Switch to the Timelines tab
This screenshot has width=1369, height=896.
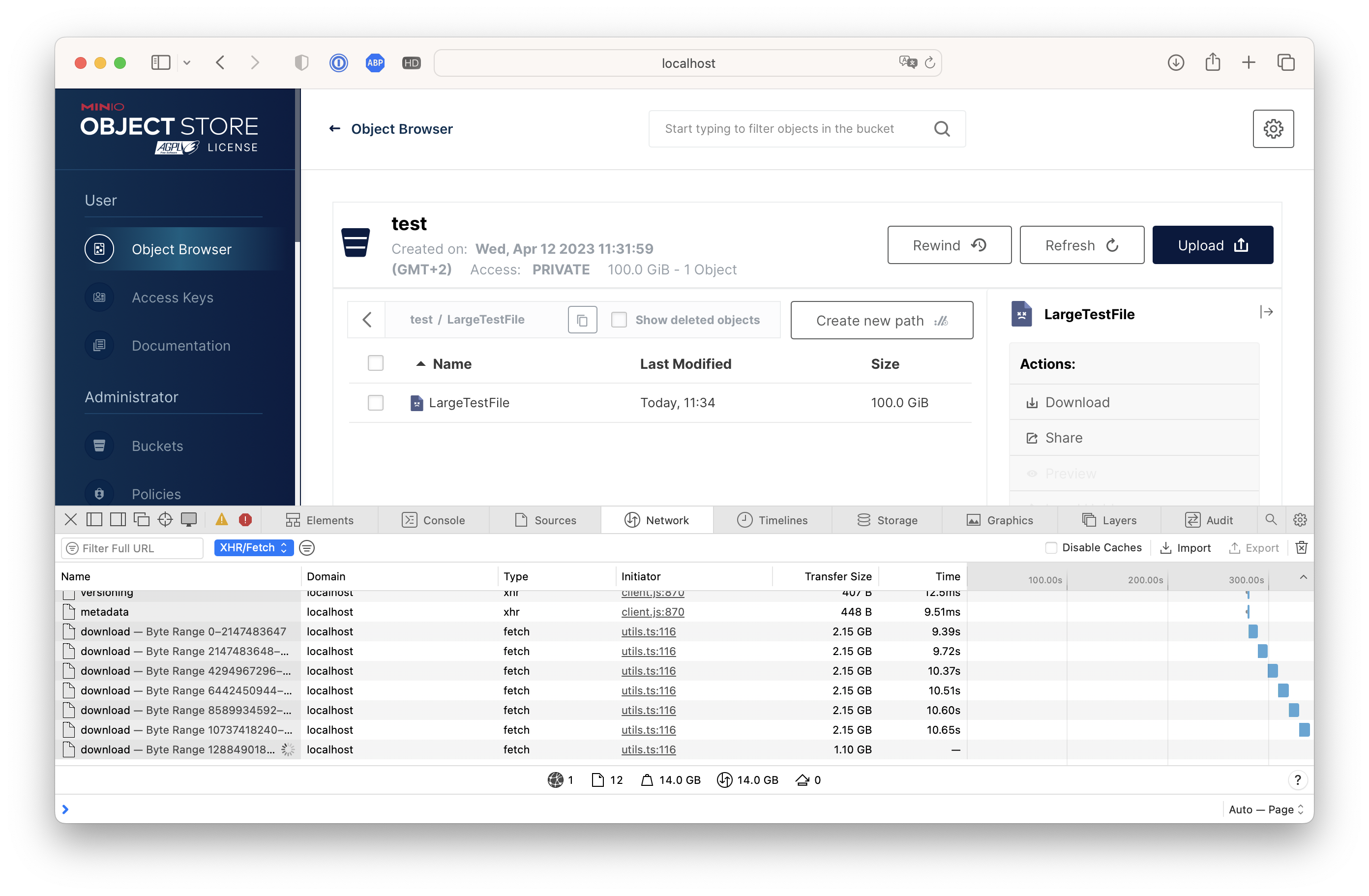point(773,520)
